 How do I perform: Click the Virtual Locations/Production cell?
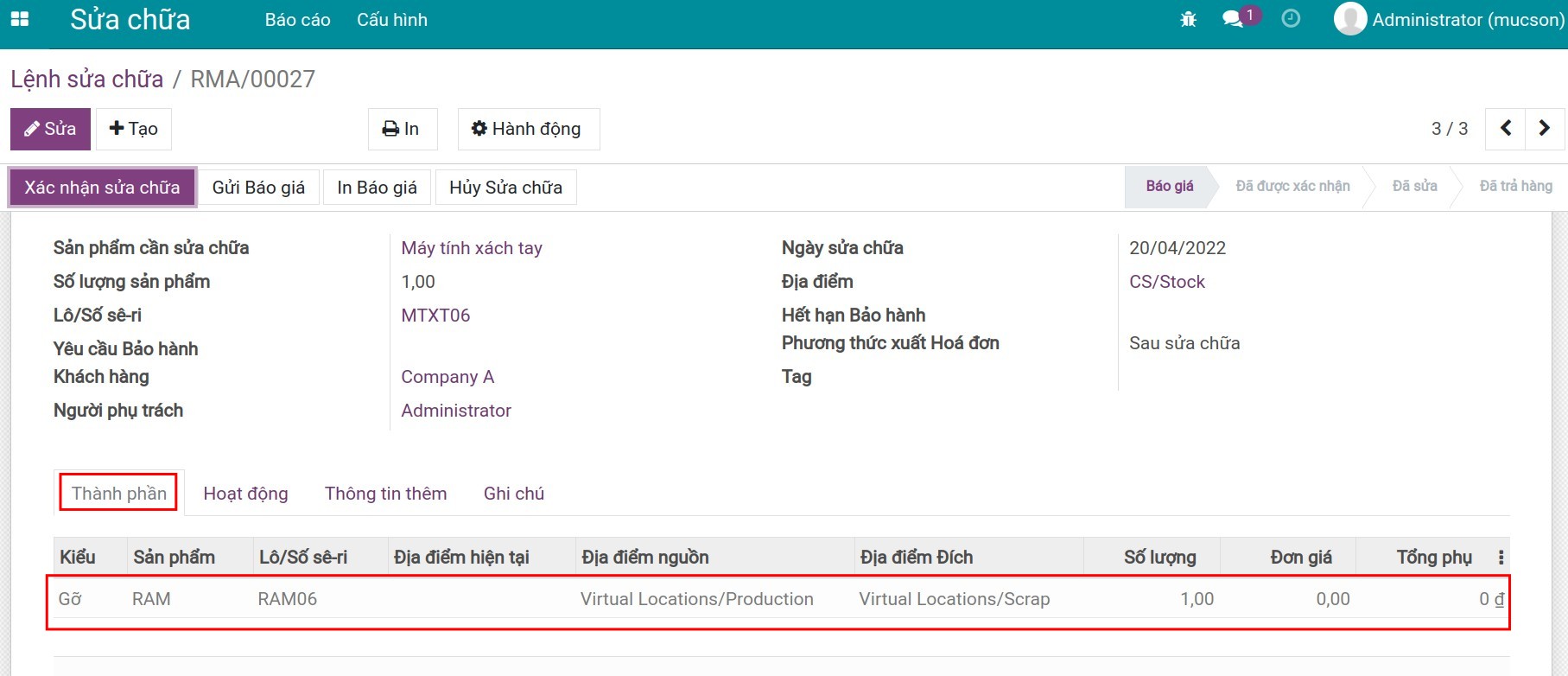697,599
